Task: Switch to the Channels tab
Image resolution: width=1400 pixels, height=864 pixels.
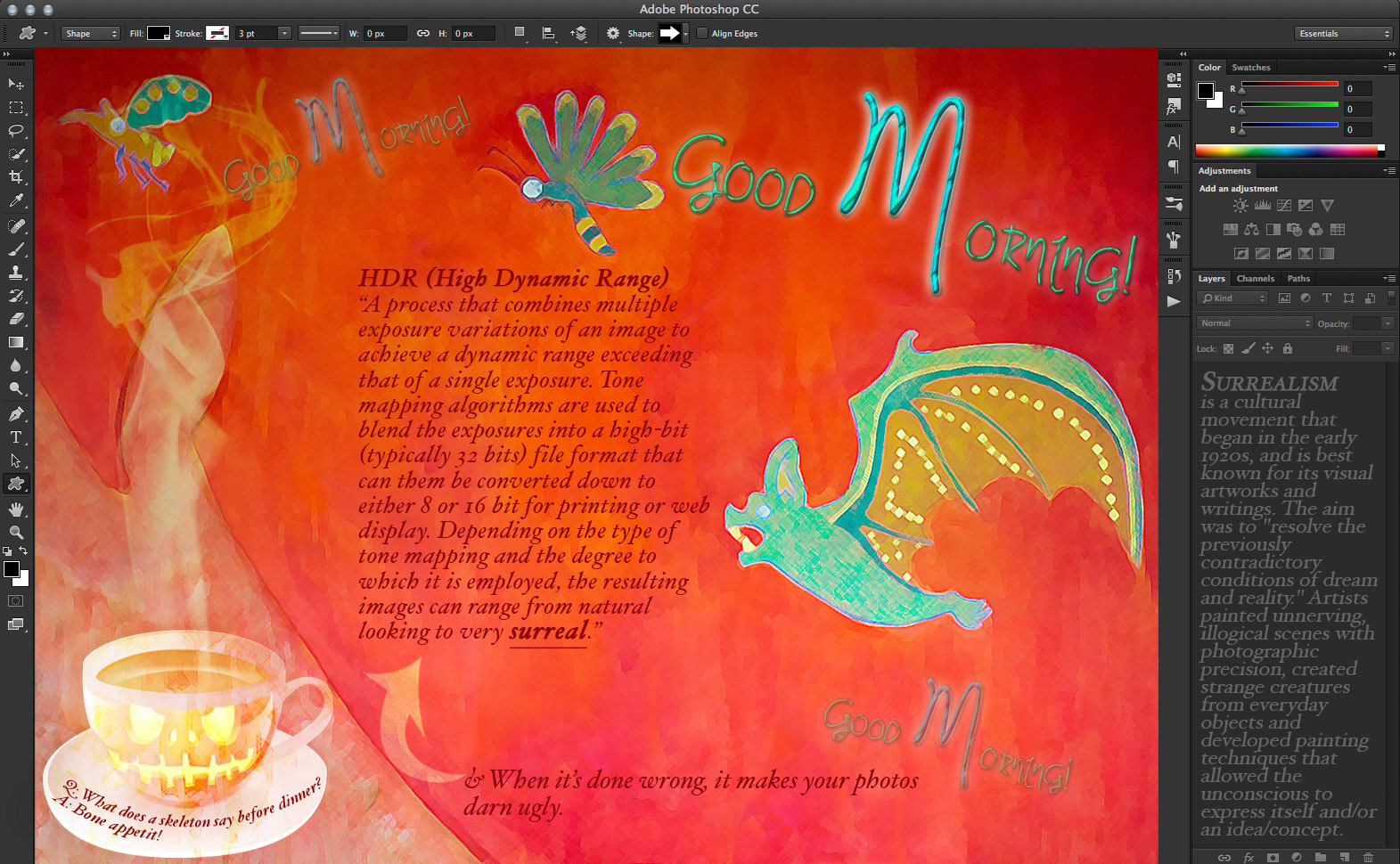Action: [1255, 279]
